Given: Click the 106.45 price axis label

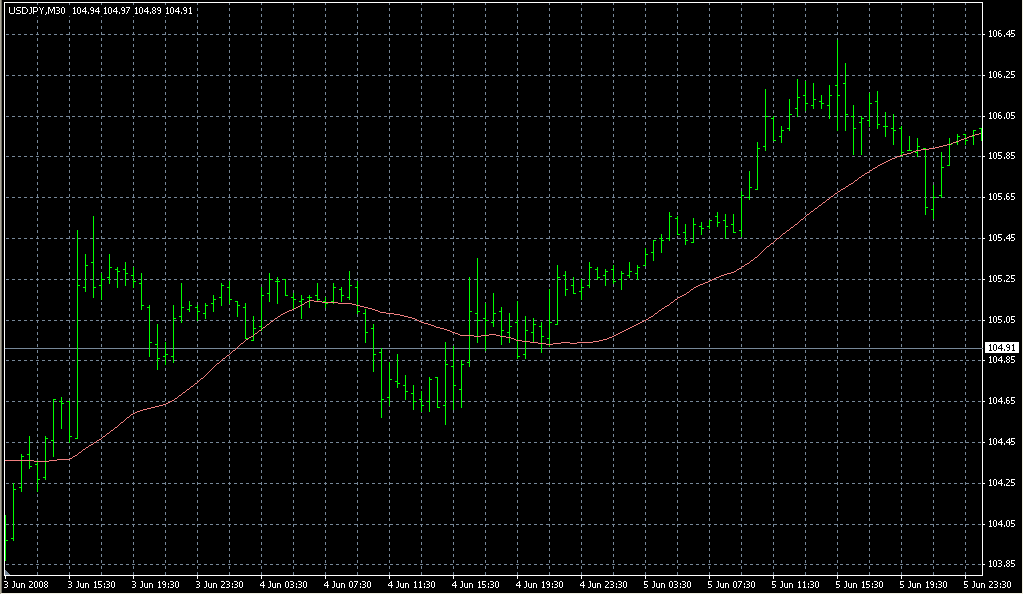Looking at the screenshot, I should click(x=1001, y=34).
